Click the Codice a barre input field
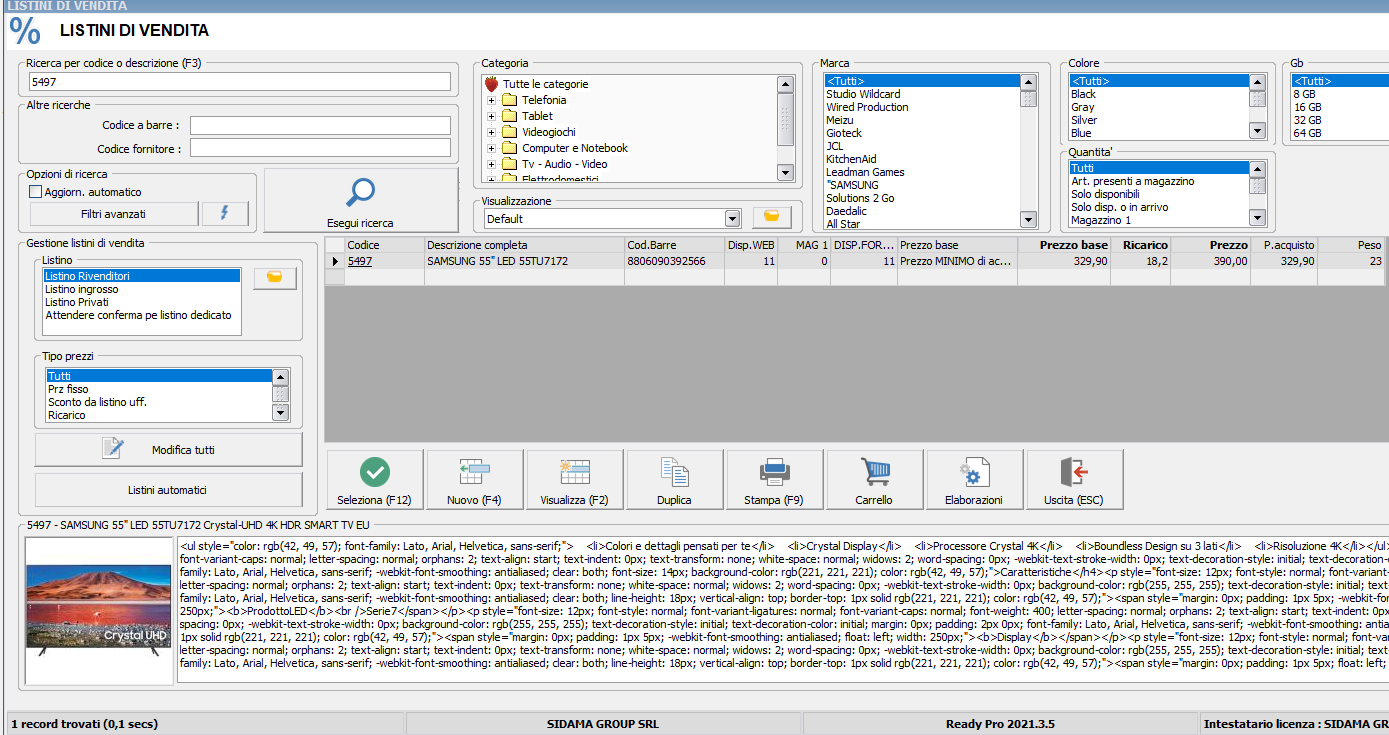 tap(321, 125)
